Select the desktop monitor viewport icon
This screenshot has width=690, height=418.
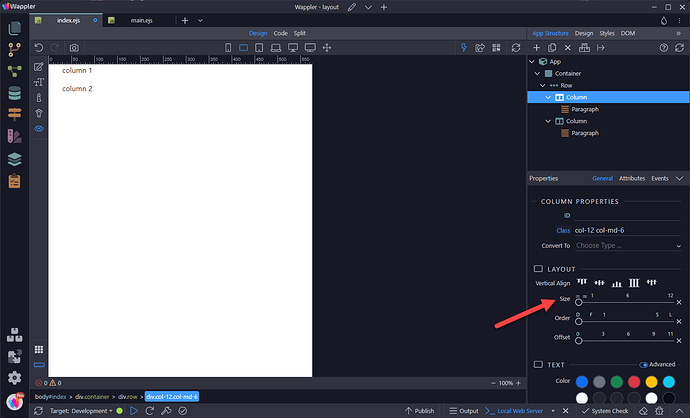click(x=293, y=48)
